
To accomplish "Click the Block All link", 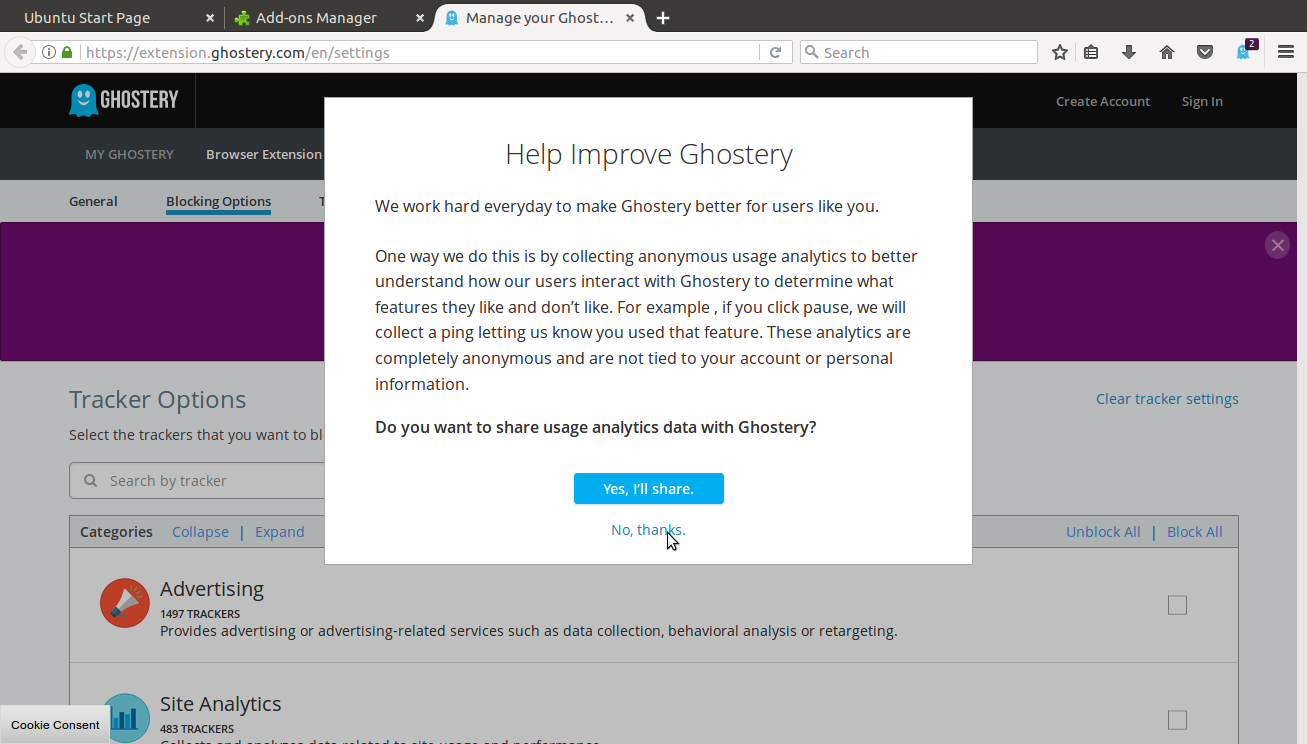I will click(1194, 531).
